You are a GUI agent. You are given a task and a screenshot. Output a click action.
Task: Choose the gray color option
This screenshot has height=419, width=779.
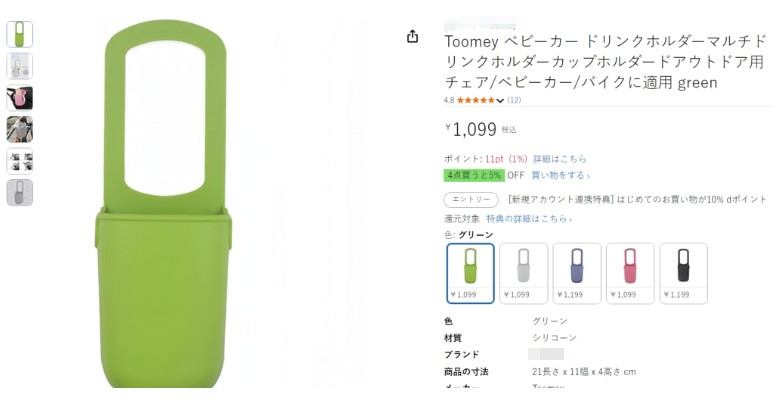point(524,273)
